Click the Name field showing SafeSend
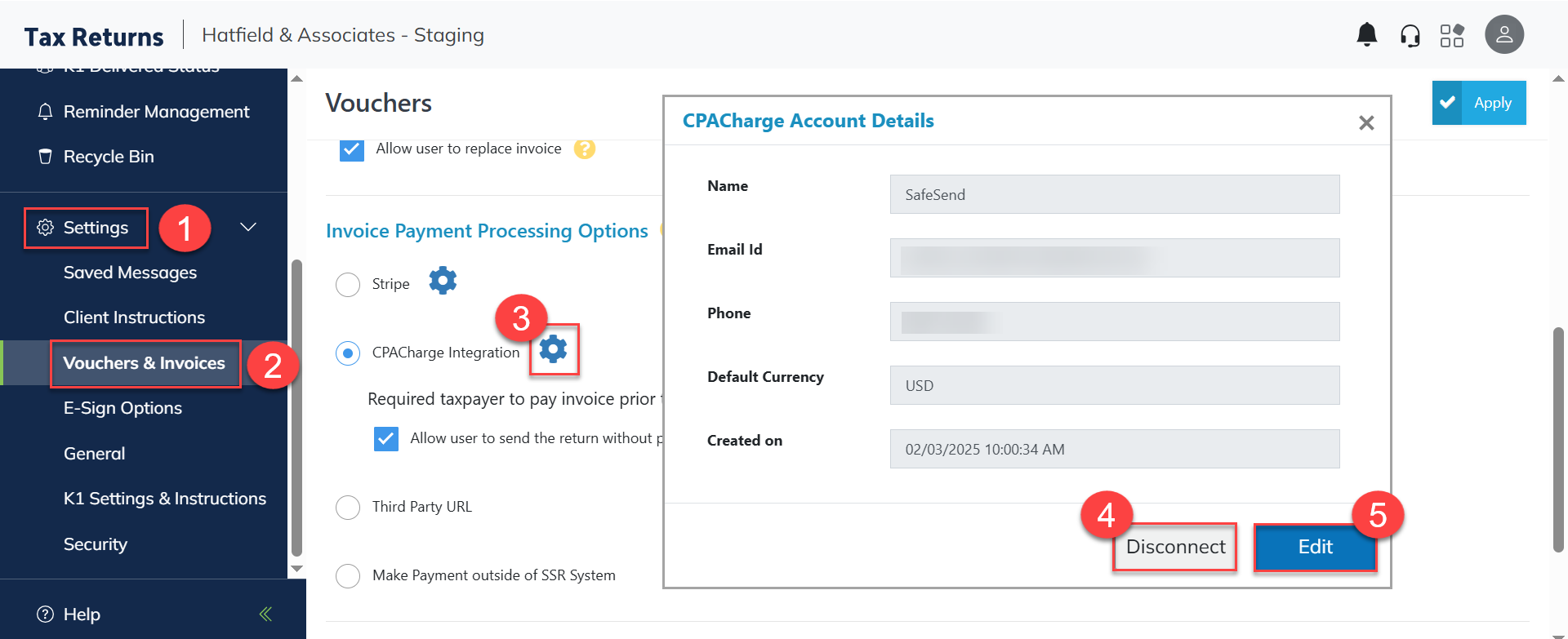 pos(1114,195)
